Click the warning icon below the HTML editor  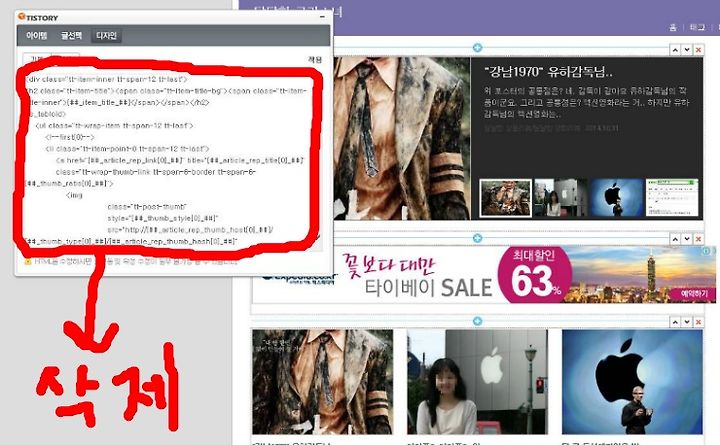click(x=28, y=261)
